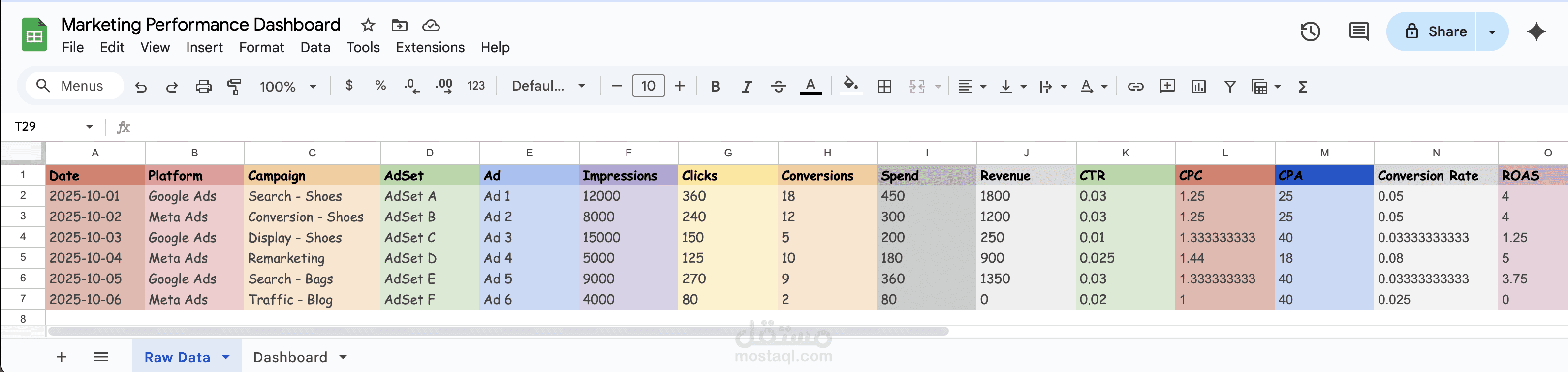Viewport: 1568px width, 372px height.
Task: Open the name box dropdown arrow
Action: pos(90,126)
